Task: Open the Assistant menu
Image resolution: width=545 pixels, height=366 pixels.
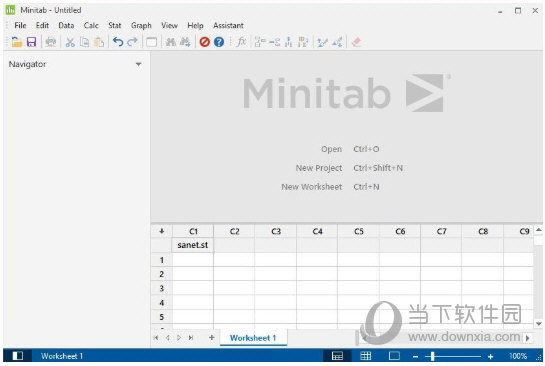Action: [x=228, y=25]
